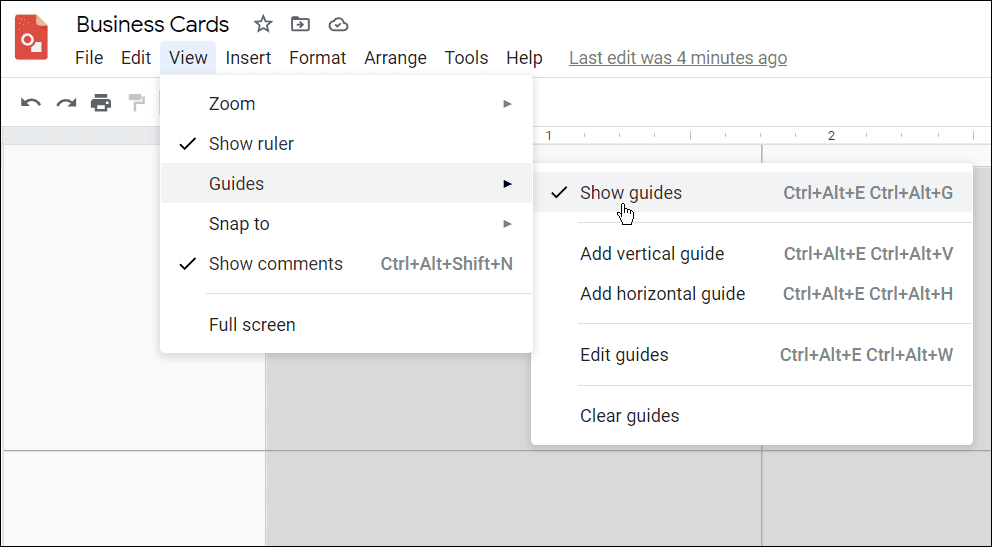Expand the Snap to submenu
The image size is (992, 547).
[x=346, y=224]
